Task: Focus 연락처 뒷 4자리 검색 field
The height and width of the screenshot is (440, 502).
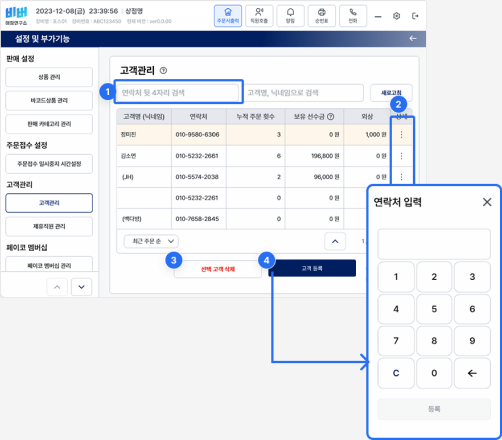Action: click(x=178, y=93)
